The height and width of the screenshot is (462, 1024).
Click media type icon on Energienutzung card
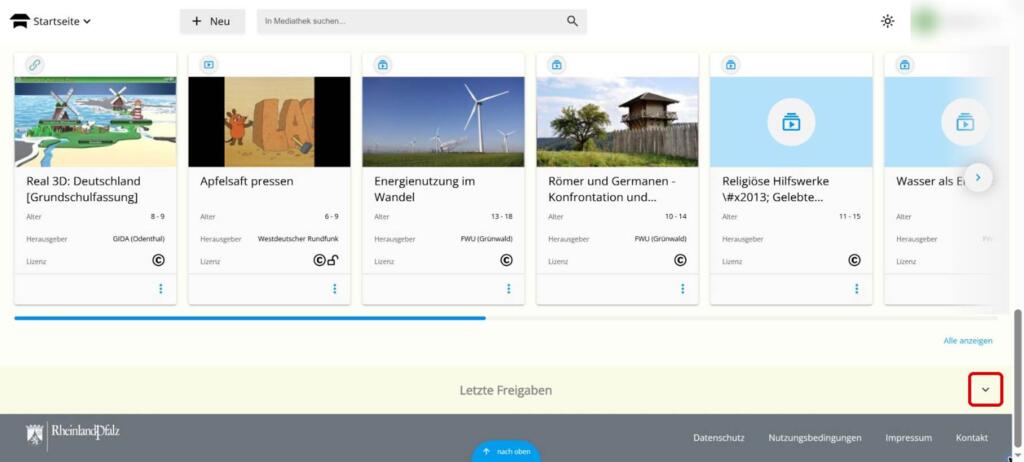[383, 65]
